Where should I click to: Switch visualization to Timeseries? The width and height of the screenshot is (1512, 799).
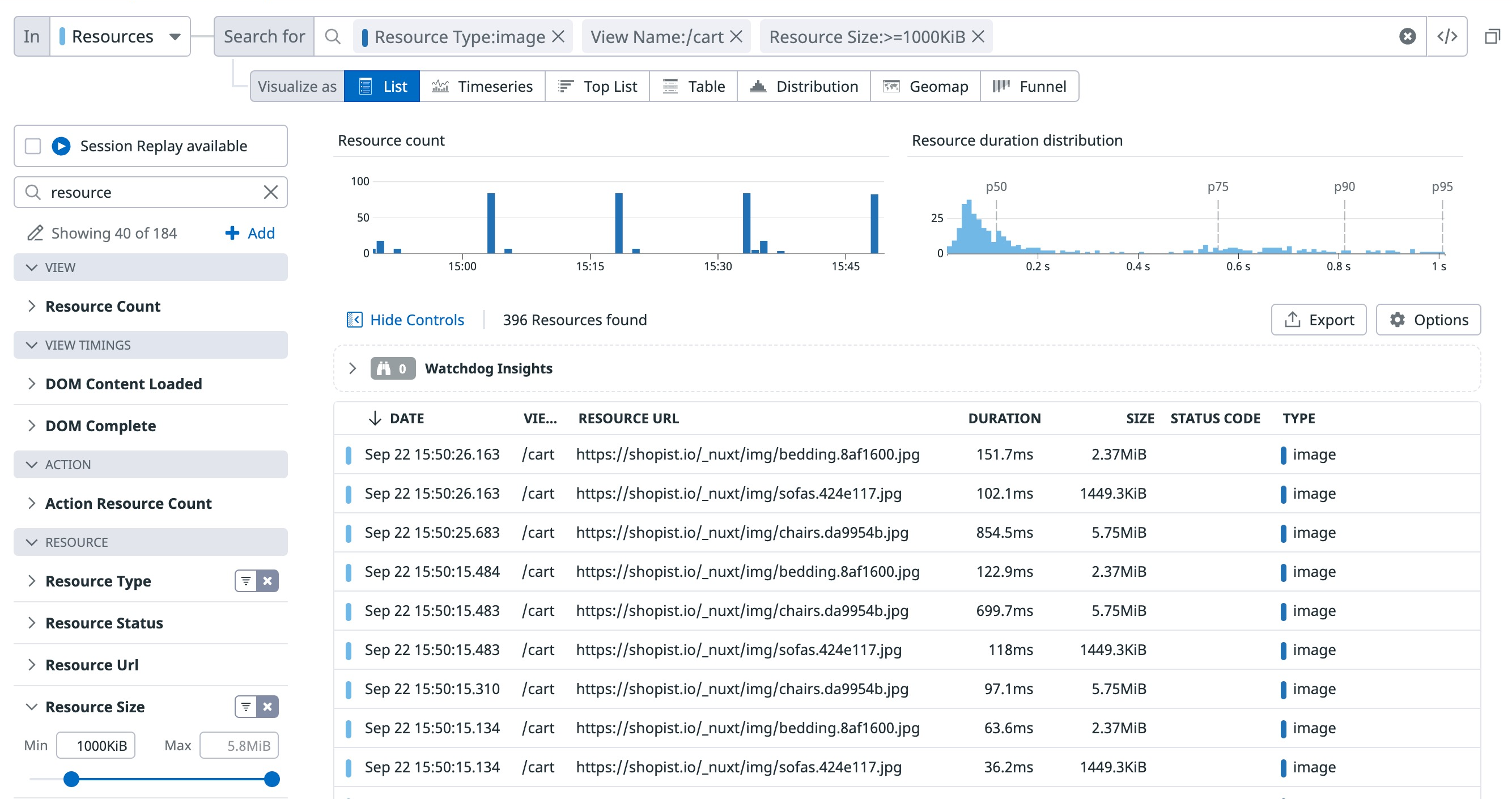[482, 86]
